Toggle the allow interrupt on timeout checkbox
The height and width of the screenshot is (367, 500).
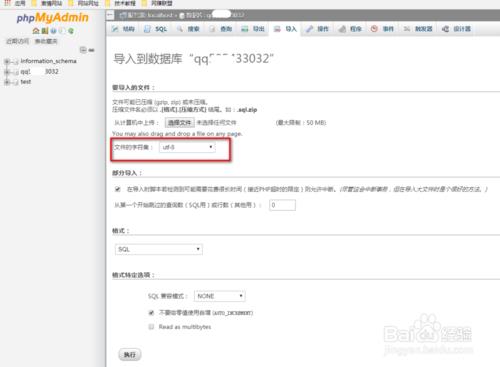click(118, 189)
